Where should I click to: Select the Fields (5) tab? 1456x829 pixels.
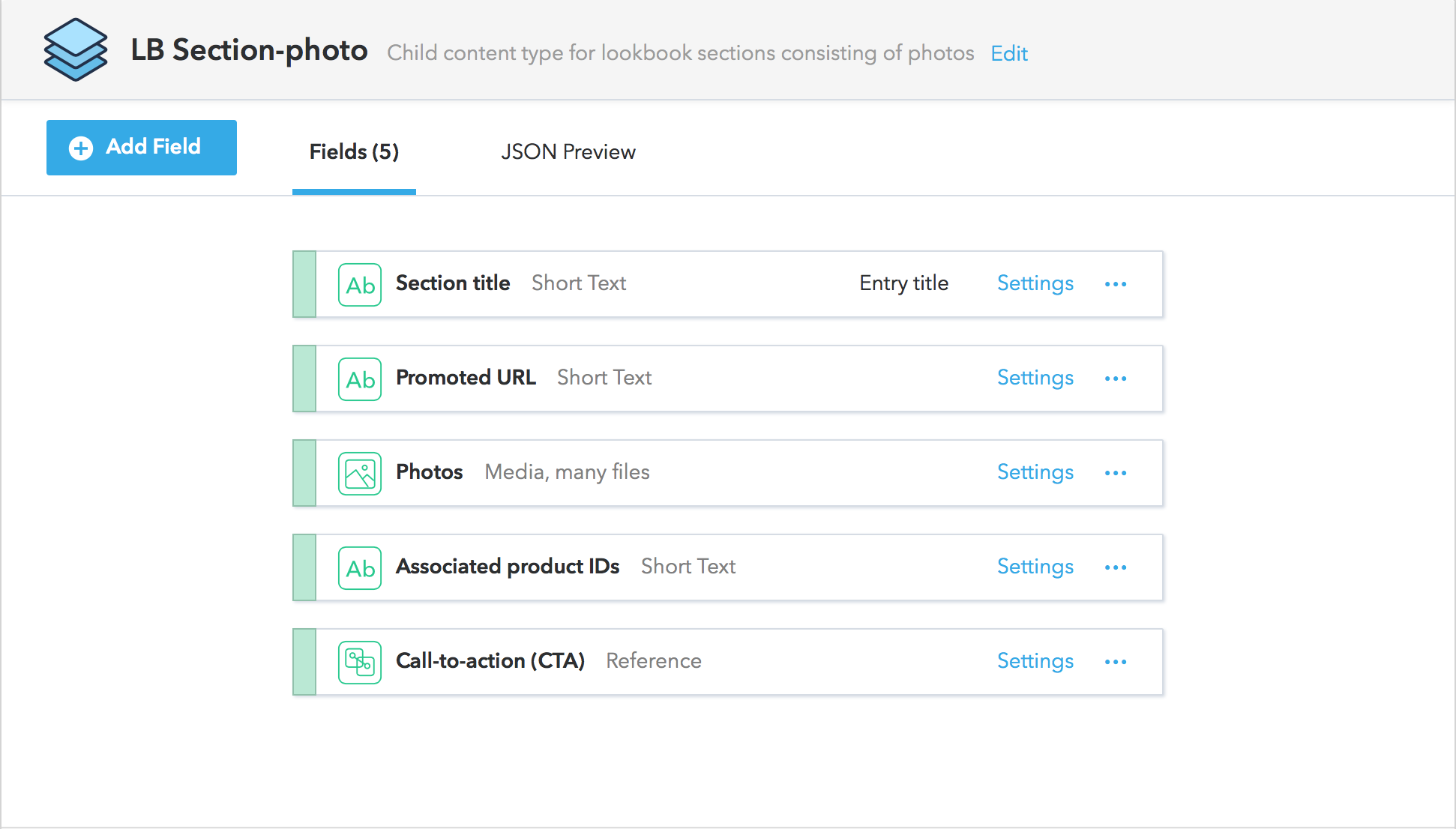[x=354, y=152]
